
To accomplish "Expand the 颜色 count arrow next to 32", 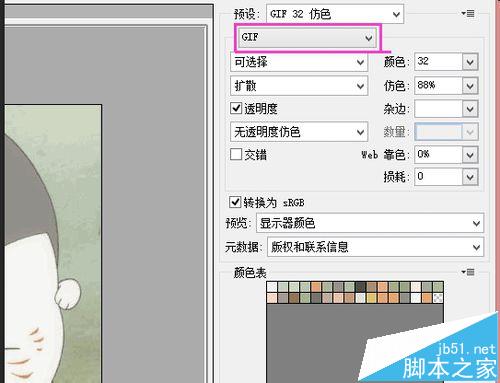I will click(470, 62).
